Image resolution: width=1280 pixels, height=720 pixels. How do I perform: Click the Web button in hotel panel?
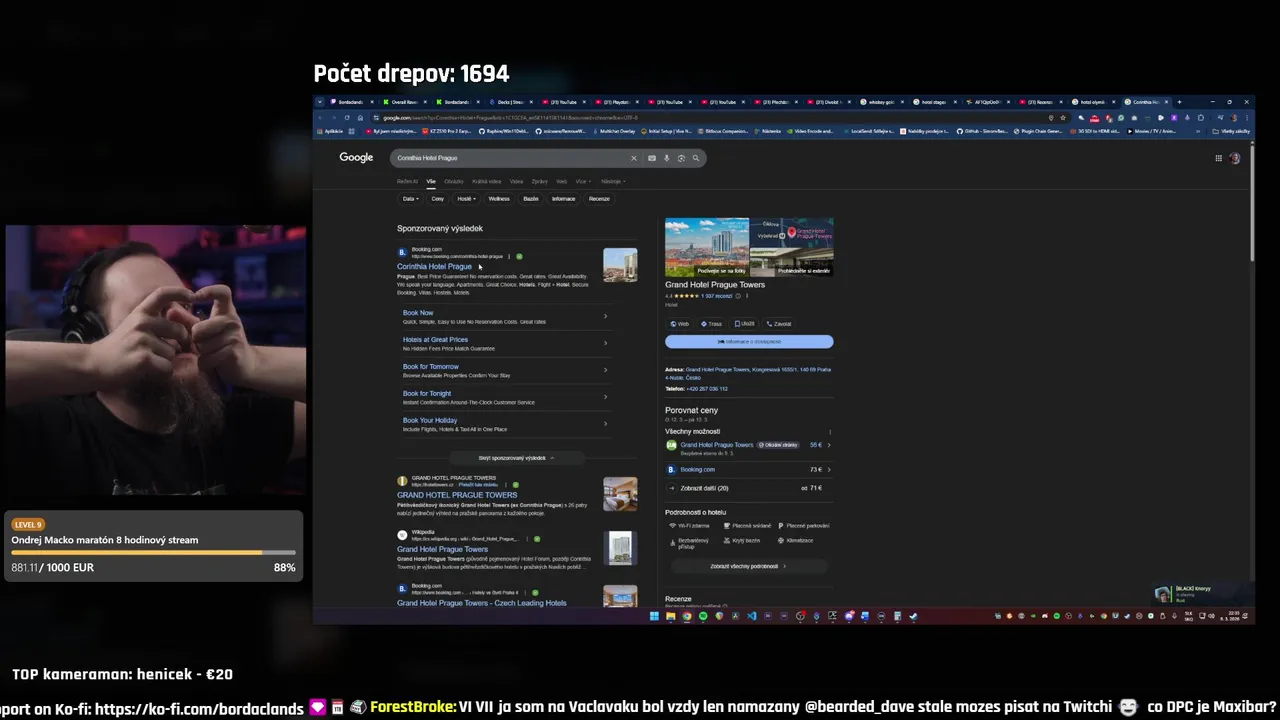tap(681, 324)
